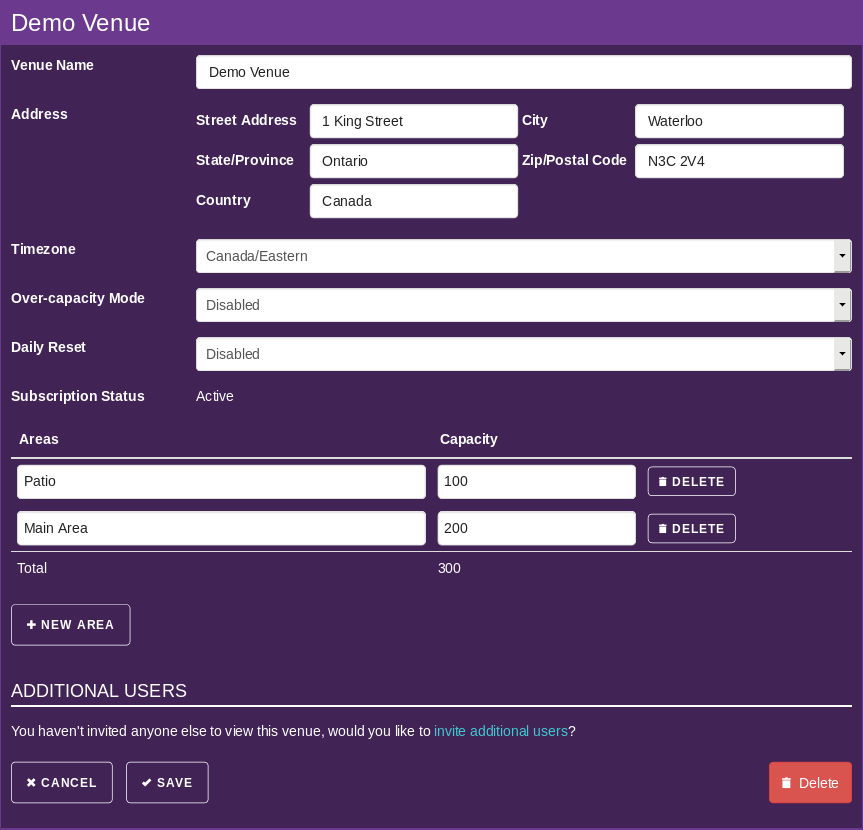Change the Patio capacity field
The width and height of the screenshot is (863, 830).
click(x=536, y=482)
